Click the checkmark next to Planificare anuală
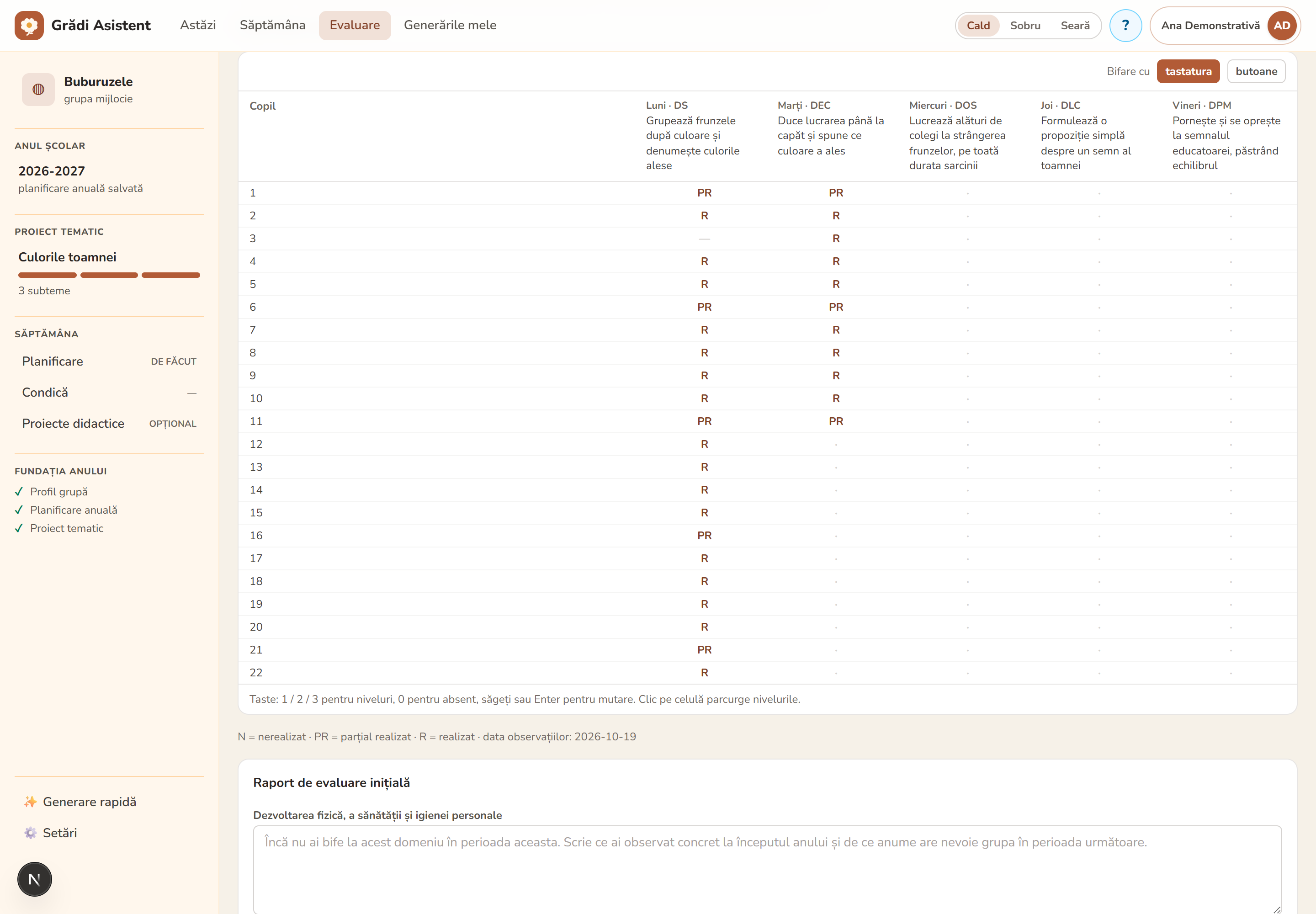Image resolution: width=1316 pixels, height=914 pixels. click(x=19, y=510)
